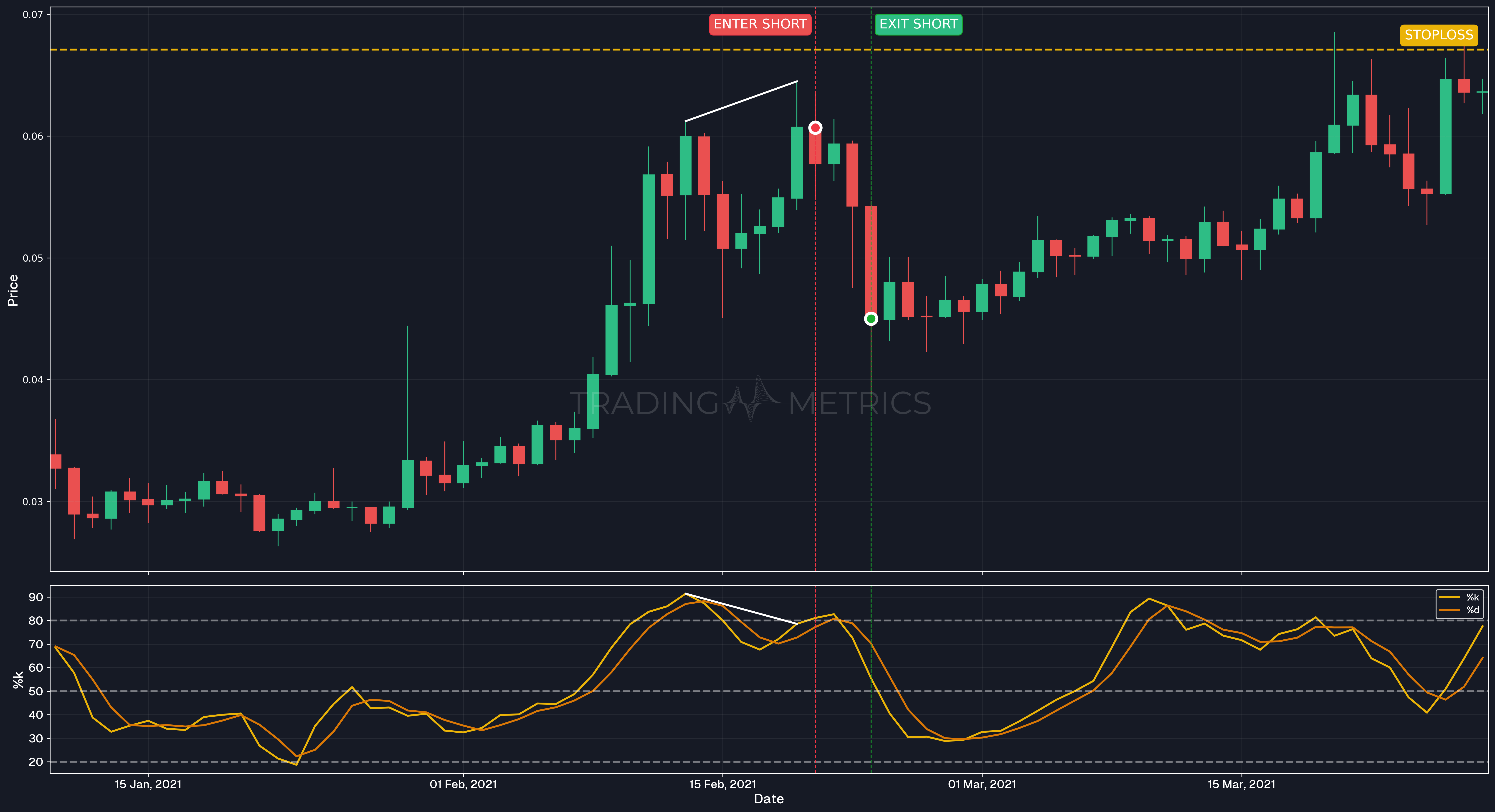Click the Price axis title
1495x812 pixels.
pos(13,290)
